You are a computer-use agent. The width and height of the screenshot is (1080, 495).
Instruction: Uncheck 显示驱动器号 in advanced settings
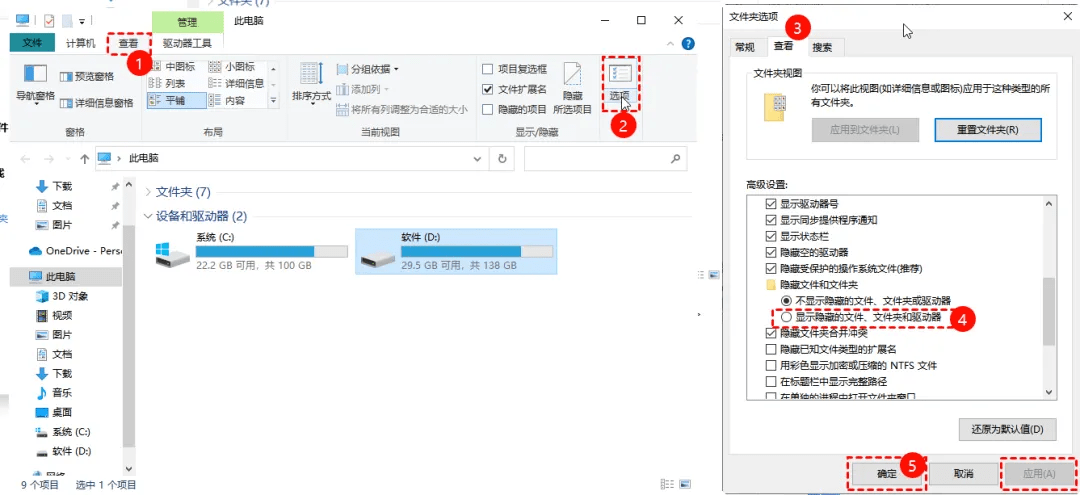771,204
